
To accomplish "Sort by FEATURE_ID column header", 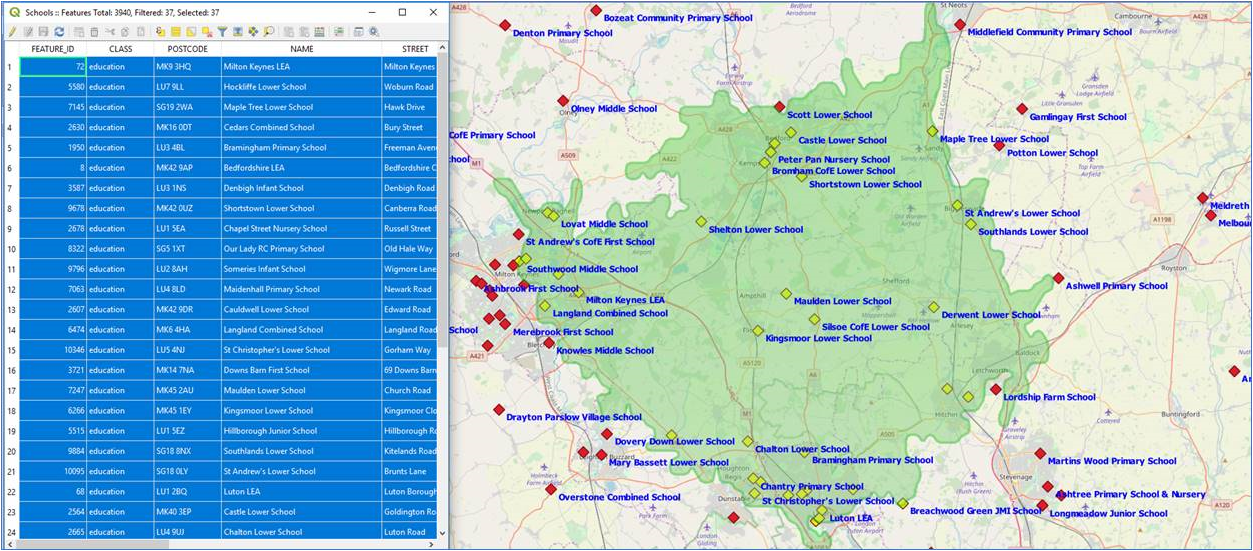I will point(53,48).
